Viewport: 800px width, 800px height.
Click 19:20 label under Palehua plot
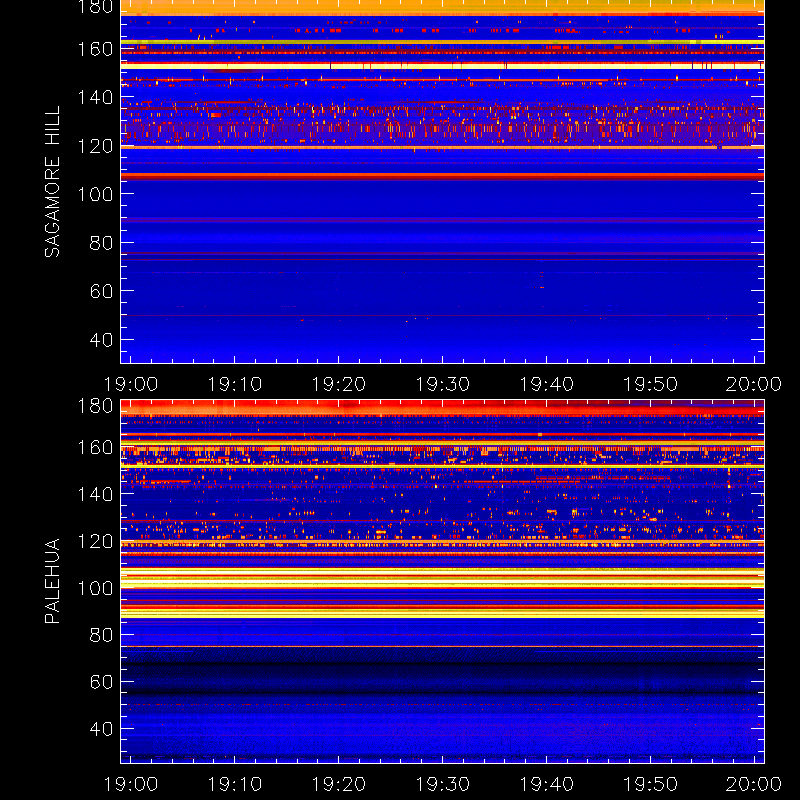(339, 784)
